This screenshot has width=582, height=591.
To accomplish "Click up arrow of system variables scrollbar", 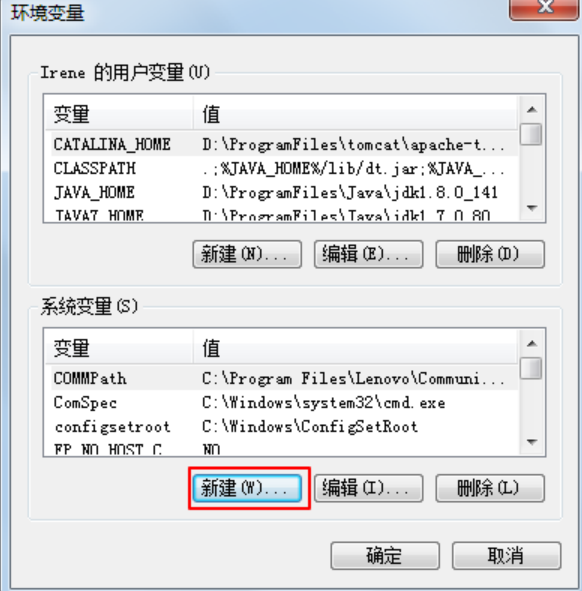I will click(531, 343).
